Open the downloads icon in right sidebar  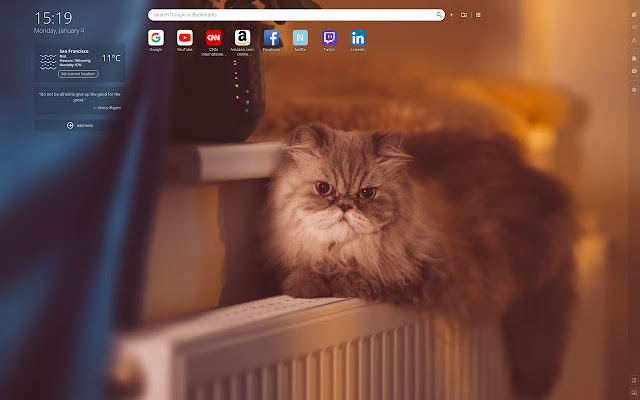634,40
